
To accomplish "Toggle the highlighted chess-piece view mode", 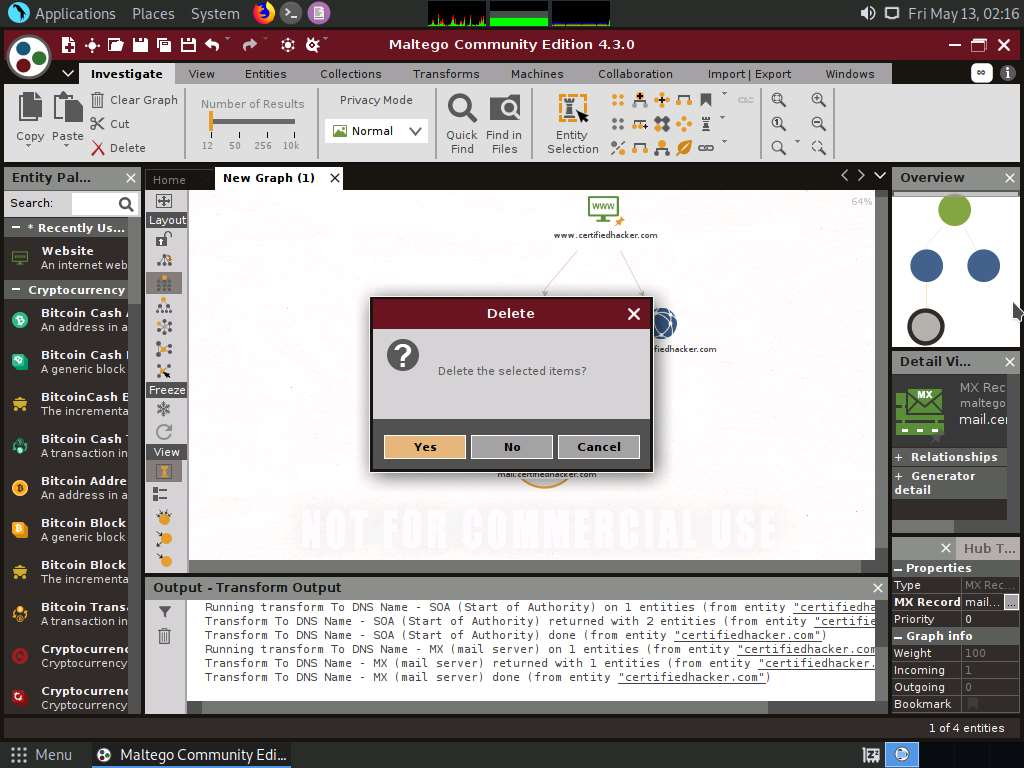I will click(164, 472).
